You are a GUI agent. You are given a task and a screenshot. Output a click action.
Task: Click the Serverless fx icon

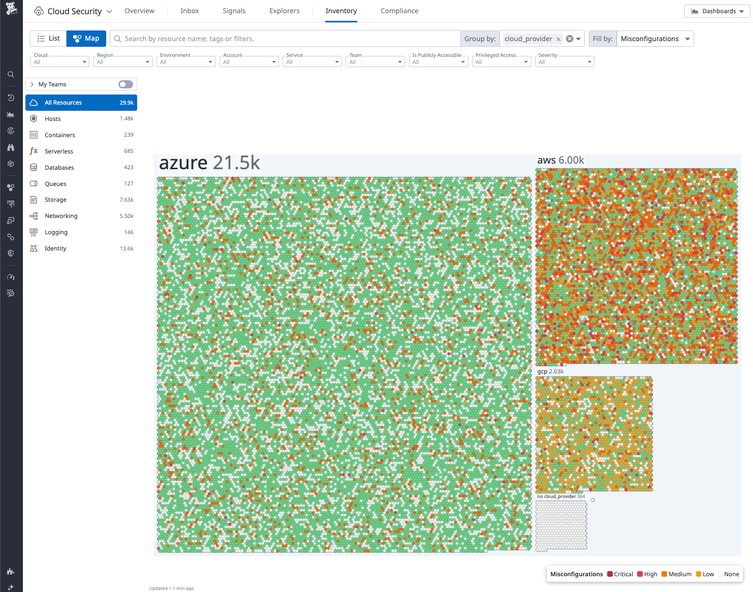(x=34, y=151)
